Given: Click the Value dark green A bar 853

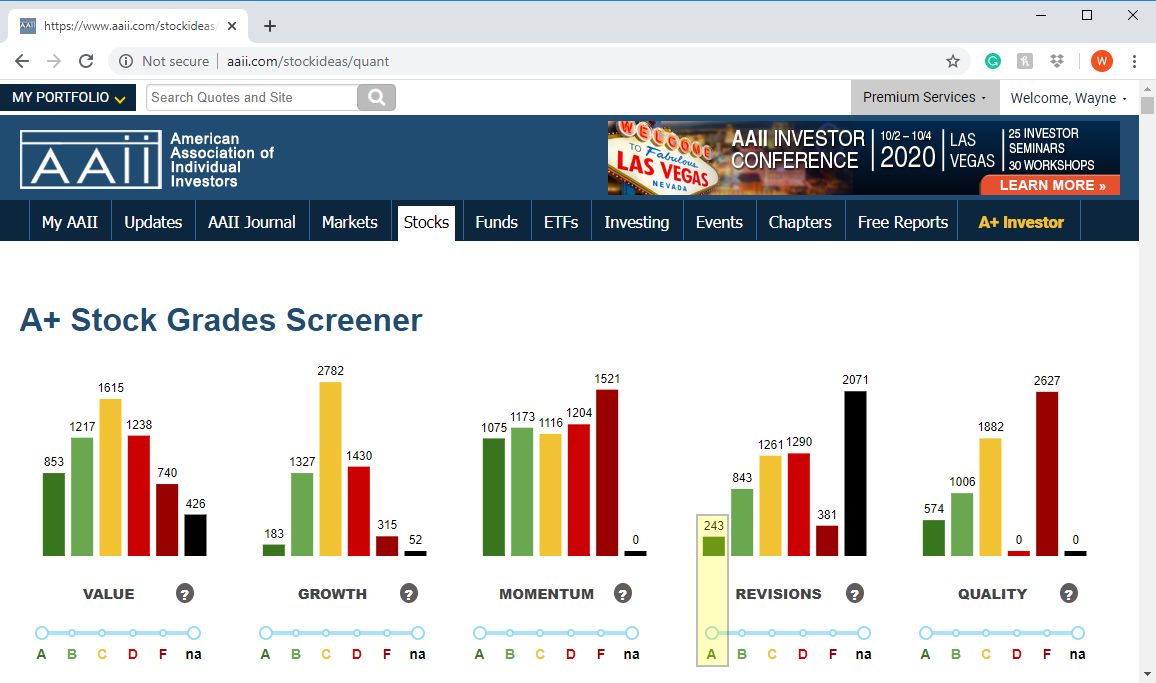Looking at the screenshot, I should tap(54, 514).
